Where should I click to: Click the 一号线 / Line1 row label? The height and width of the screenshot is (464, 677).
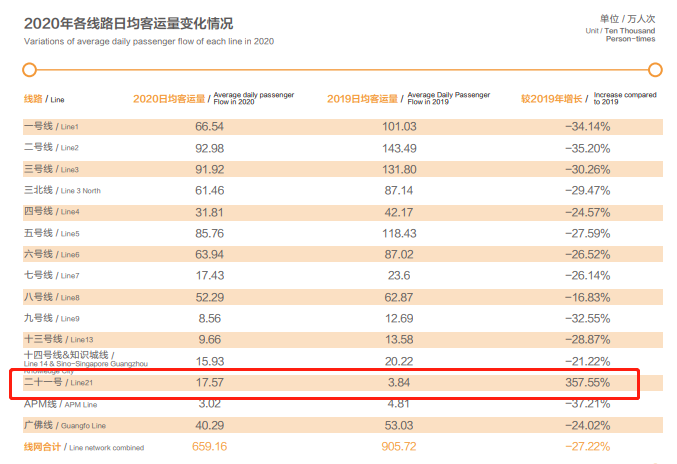coord(51,126)
